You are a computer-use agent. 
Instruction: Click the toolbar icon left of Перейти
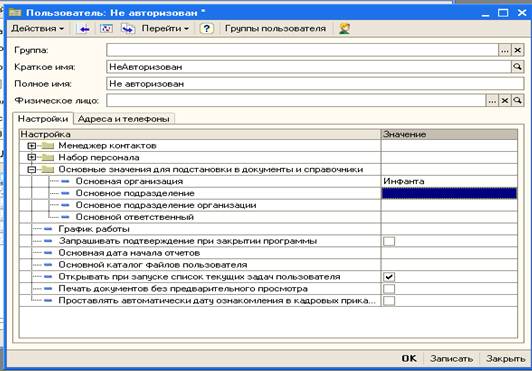click(128, 29)
